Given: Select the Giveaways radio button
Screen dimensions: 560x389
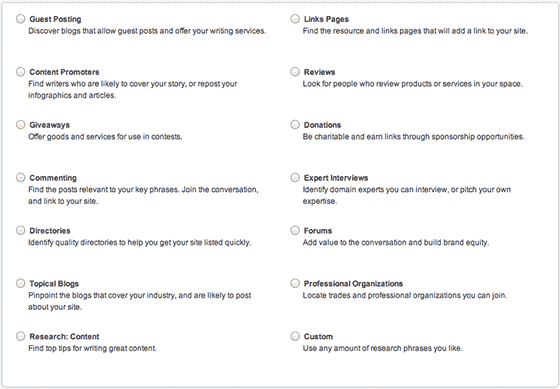Looking at the screenshot, I should pyautogui.click(x=21, y=124).
